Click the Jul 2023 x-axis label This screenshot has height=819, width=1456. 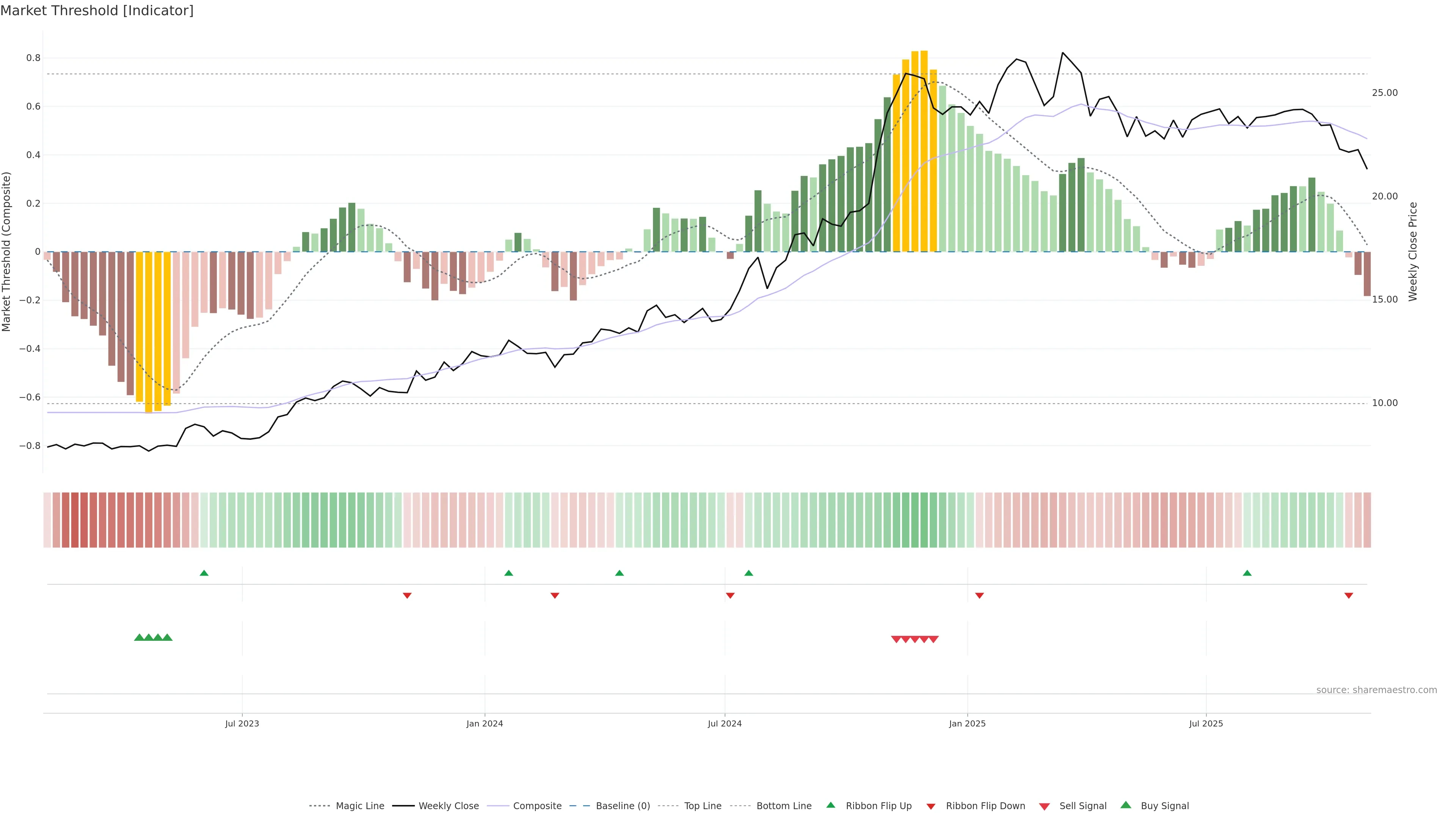(242, 723)
